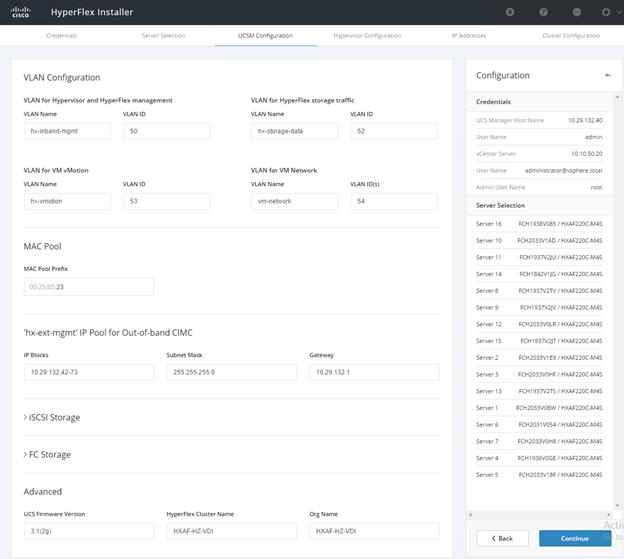Open the IP Addresses tab

[469, 35]
